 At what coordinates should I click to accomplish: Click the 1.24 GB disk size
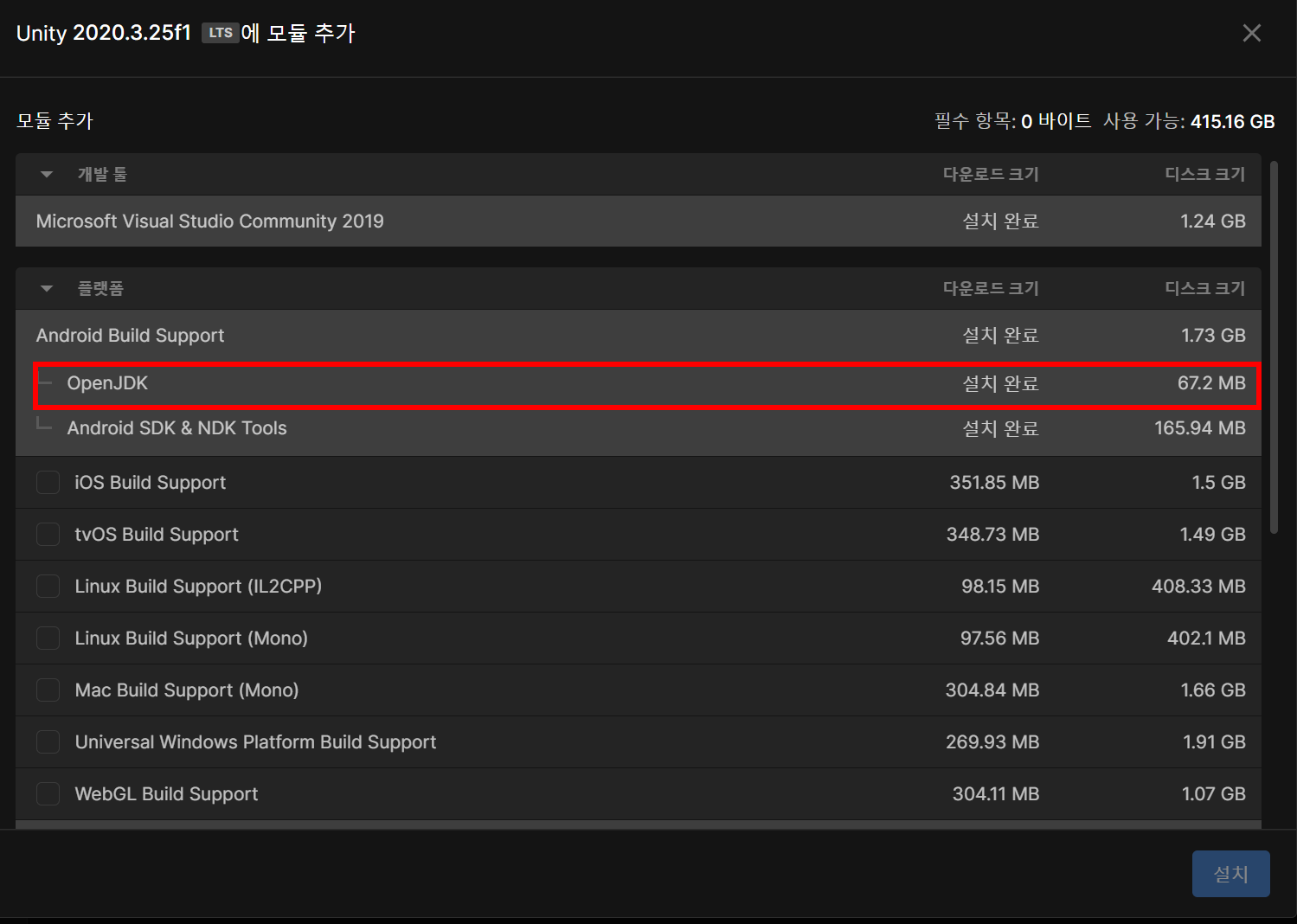[x=1213, y=221]
